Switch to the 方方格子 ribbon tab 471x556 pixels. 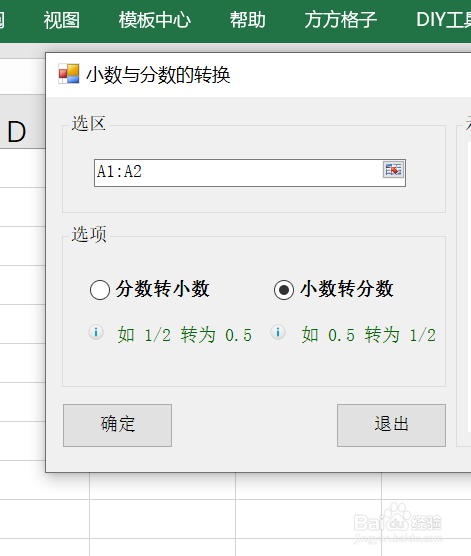(x=340, y=20)
